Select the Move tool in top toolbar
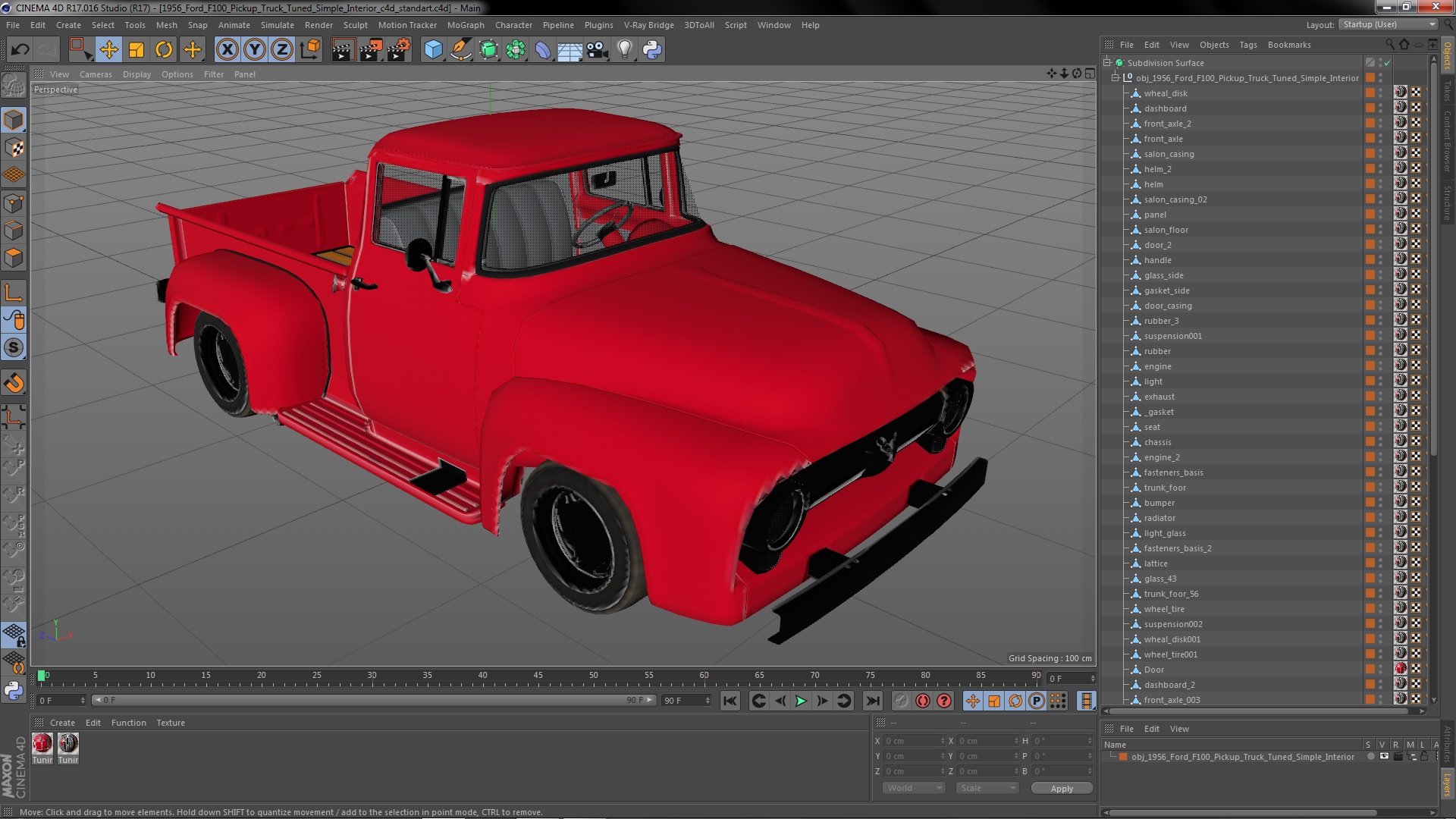The image size is (1456, 819). click(108, 50)
